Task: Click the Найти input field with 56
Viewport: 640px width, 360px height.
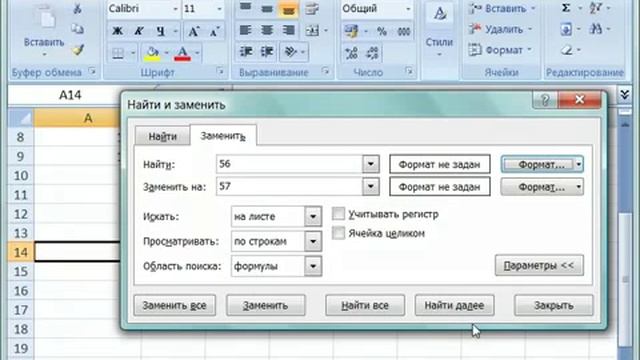Action: [289, 164]
